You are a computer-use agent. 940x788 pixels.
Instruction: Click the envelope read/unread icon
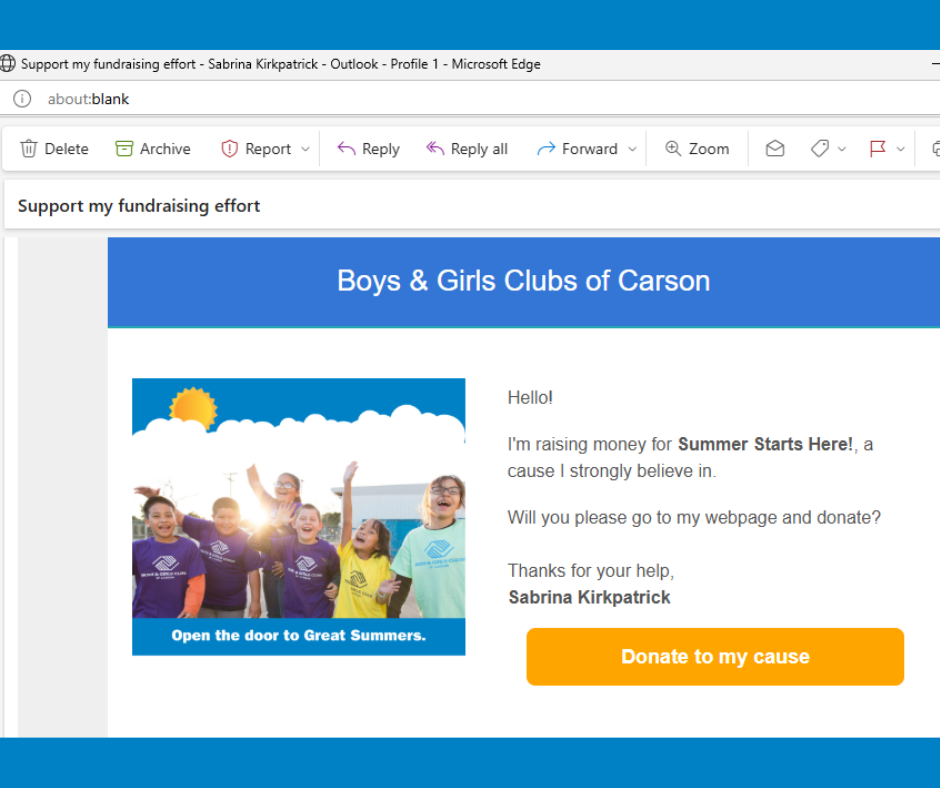(x=775, y=148)
